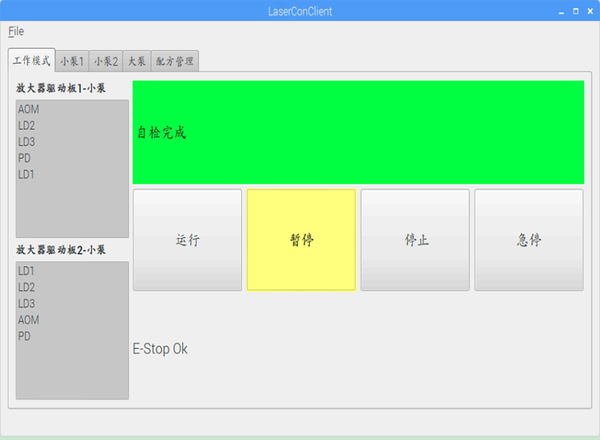Switch to the 大泵 tab

(x=137, y=61)
